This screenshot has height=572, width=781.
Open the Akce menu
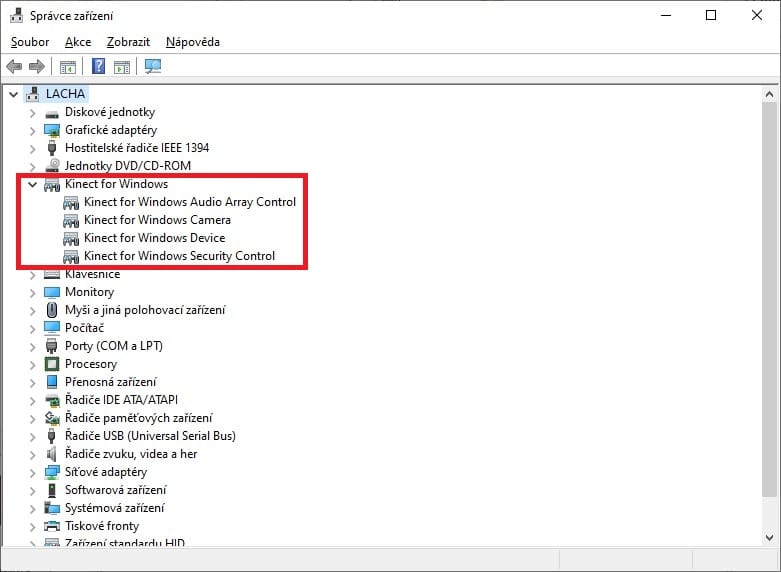point(78,42)
